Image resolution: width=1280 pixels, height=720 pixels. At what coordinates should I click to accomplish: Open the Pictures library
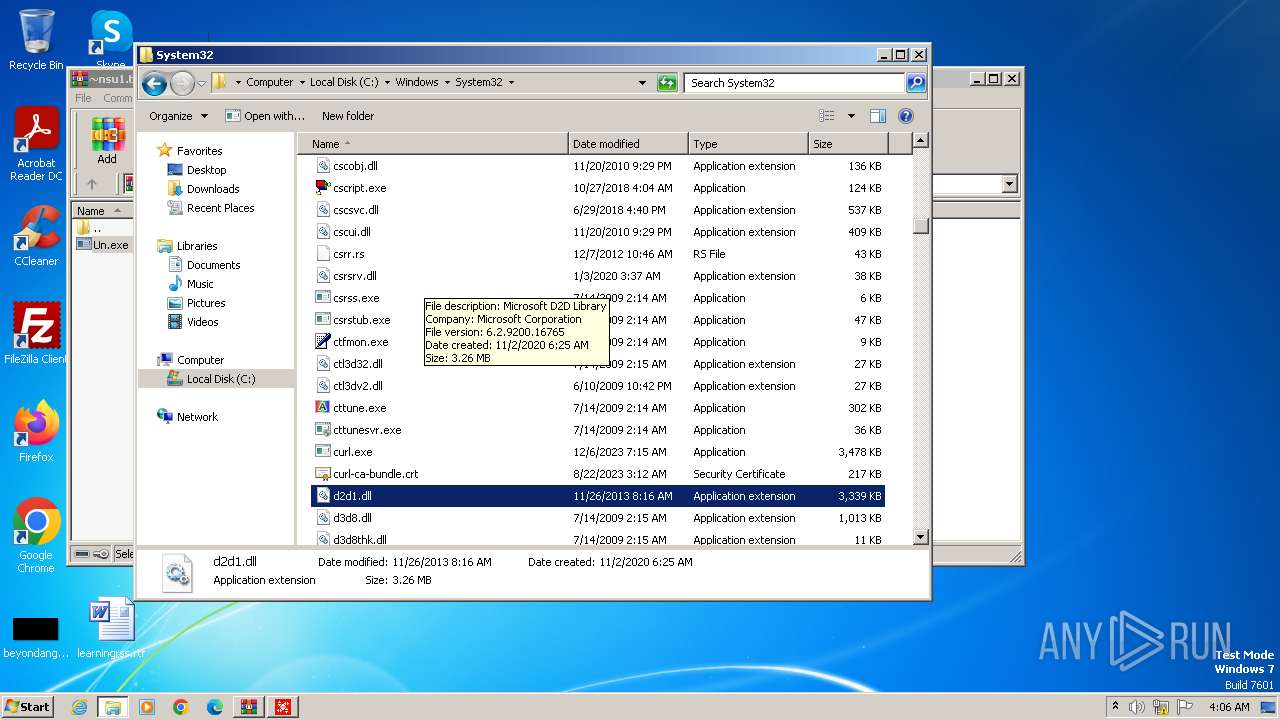click(x=205, y=303)
